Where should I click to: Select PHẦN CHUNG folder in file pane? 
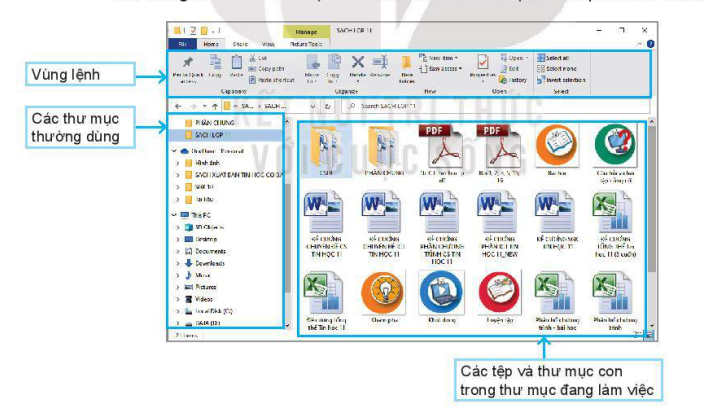click(x=384, y=151)
